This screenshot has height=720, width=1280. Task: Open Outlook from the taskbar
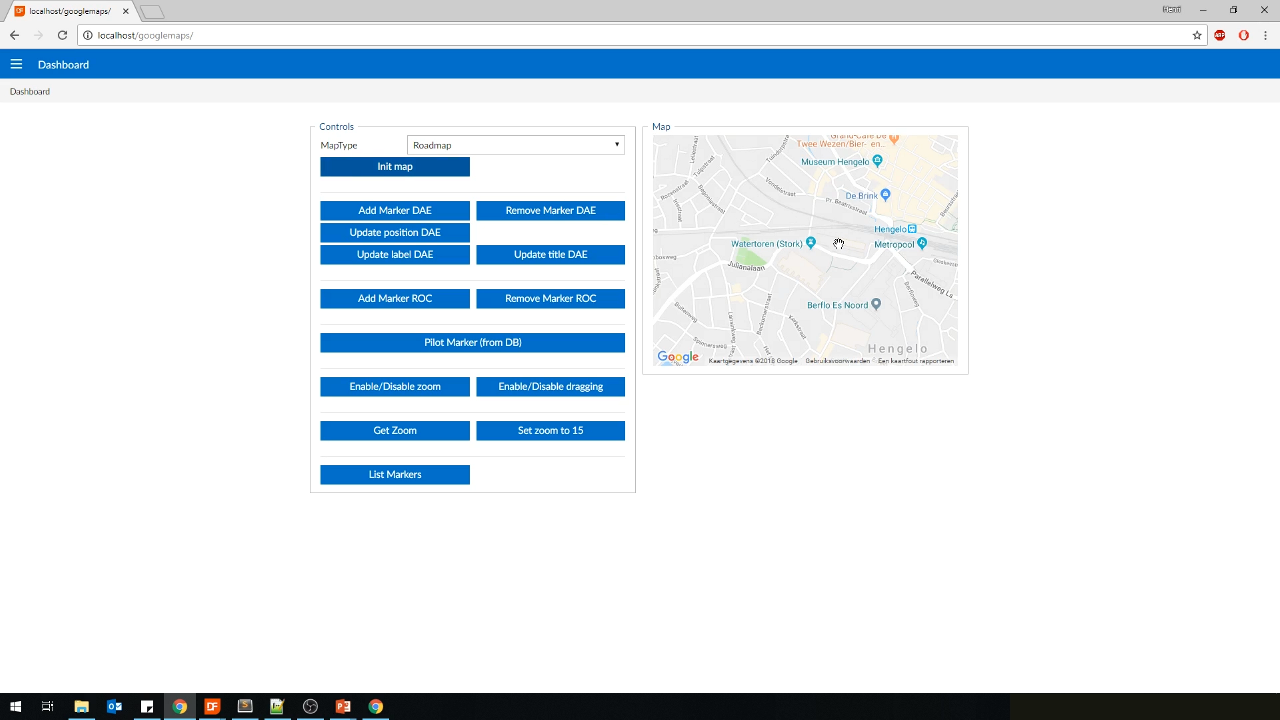[x=114, y=706]
